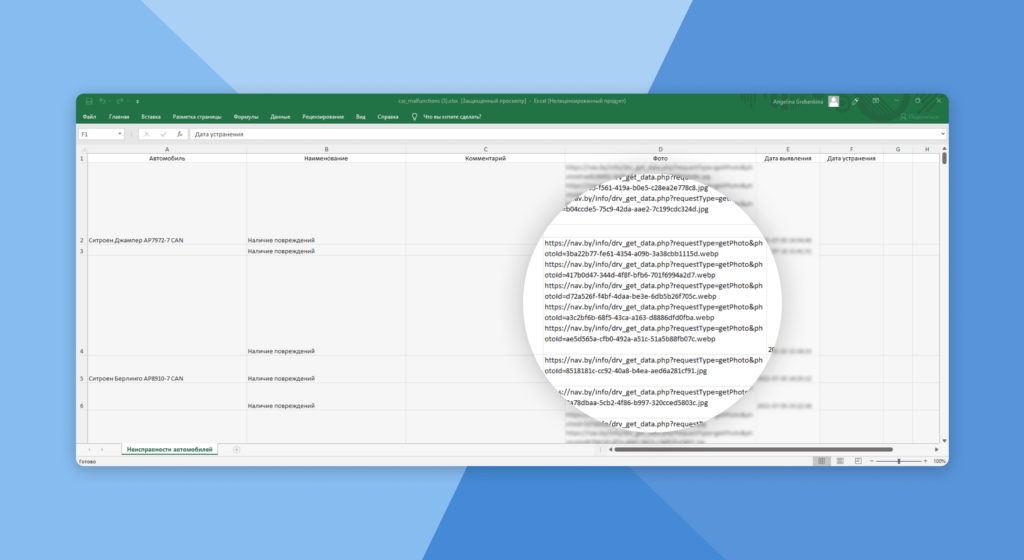Click the lightbulb 'Что вы хотите сделать?' search
1024x560 pixels.
(x=446, y=117)
